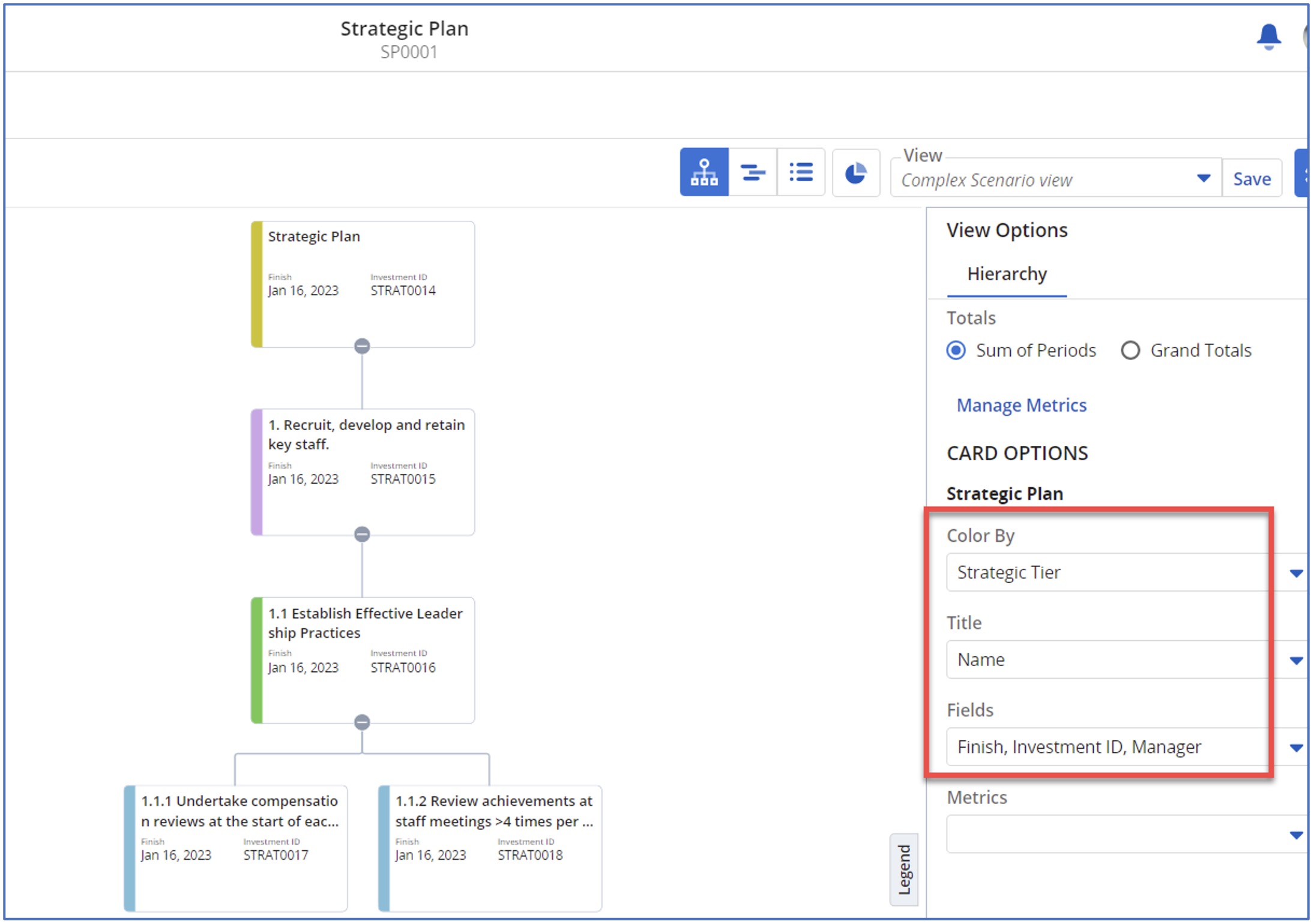Select the 1.1.1 Undertake compensation card
Viewport: 1311px width, 924px height.
point(235,848)
